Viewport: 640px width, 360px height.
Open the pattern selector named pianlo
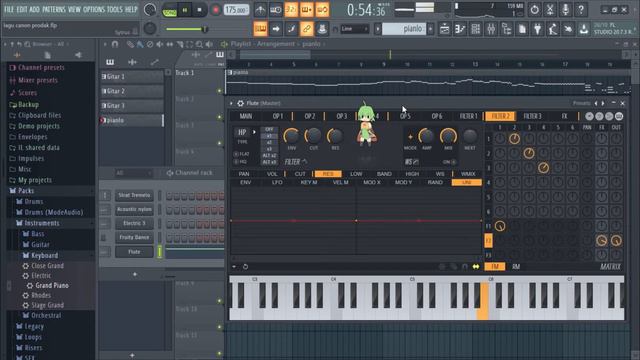click(404, 29)
